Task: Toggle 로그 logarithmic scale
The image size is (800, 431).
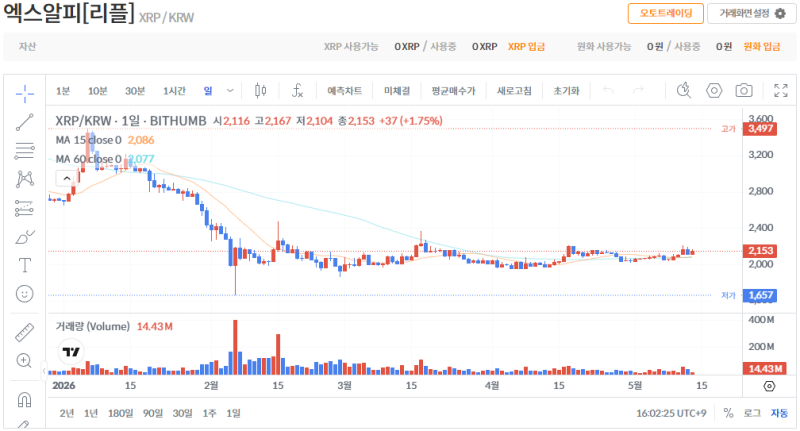Action: point(752,413)
